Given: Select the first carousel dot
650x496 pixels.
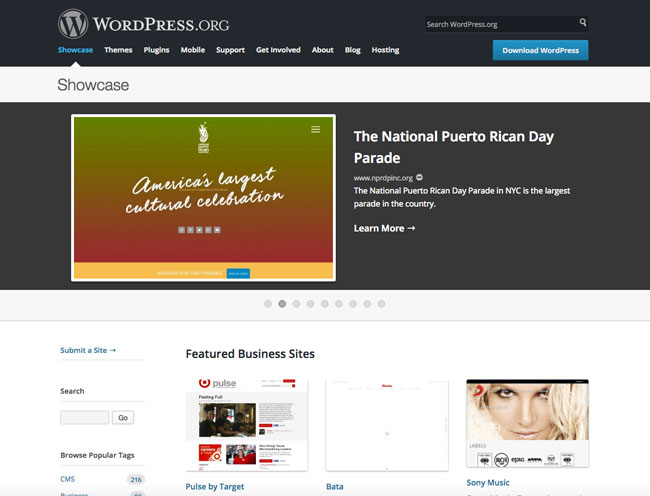Looking at the screenshot, I should 268,304.
